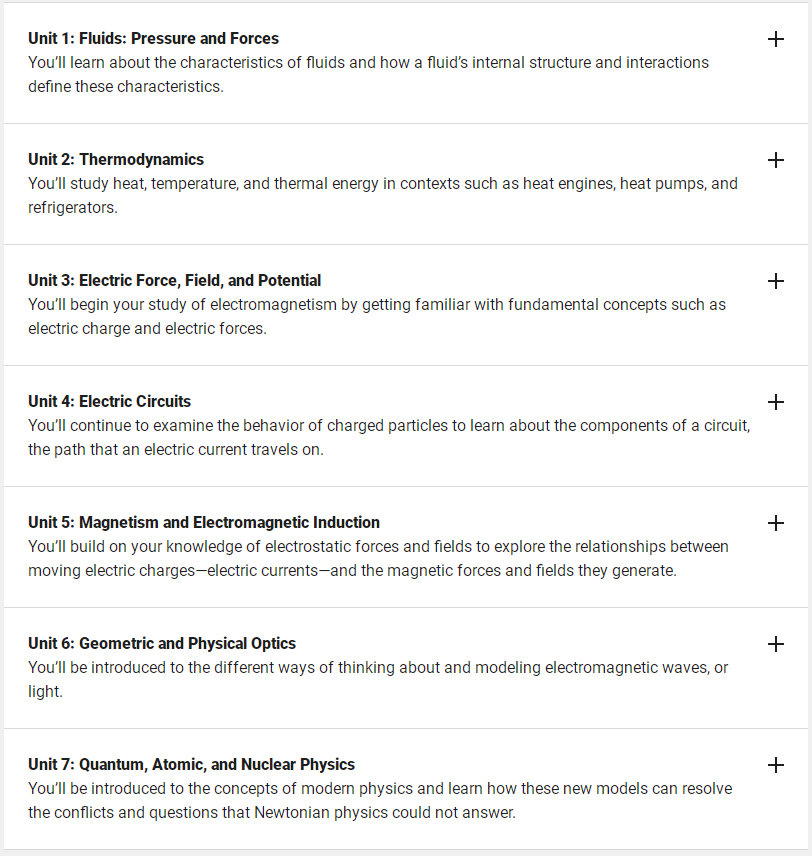Click the Newtonian physics description paragraph

point(380,800)
